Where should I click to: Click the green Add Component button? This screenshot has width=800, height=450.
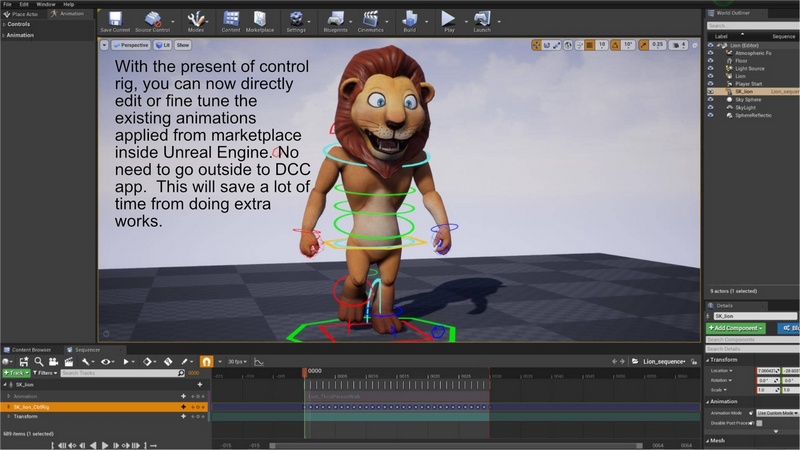[736, 328]
